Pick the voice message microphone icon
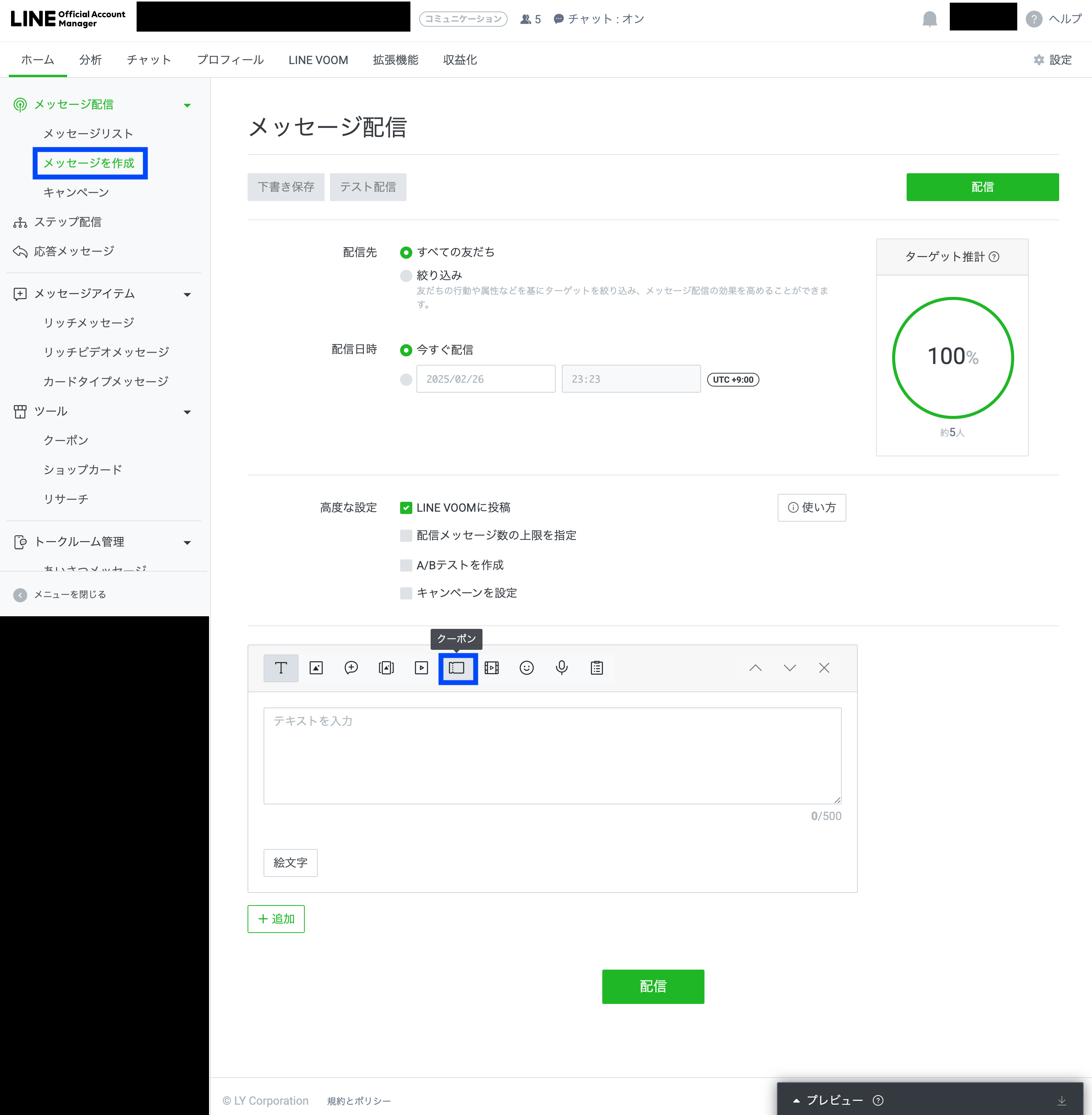 561,668
